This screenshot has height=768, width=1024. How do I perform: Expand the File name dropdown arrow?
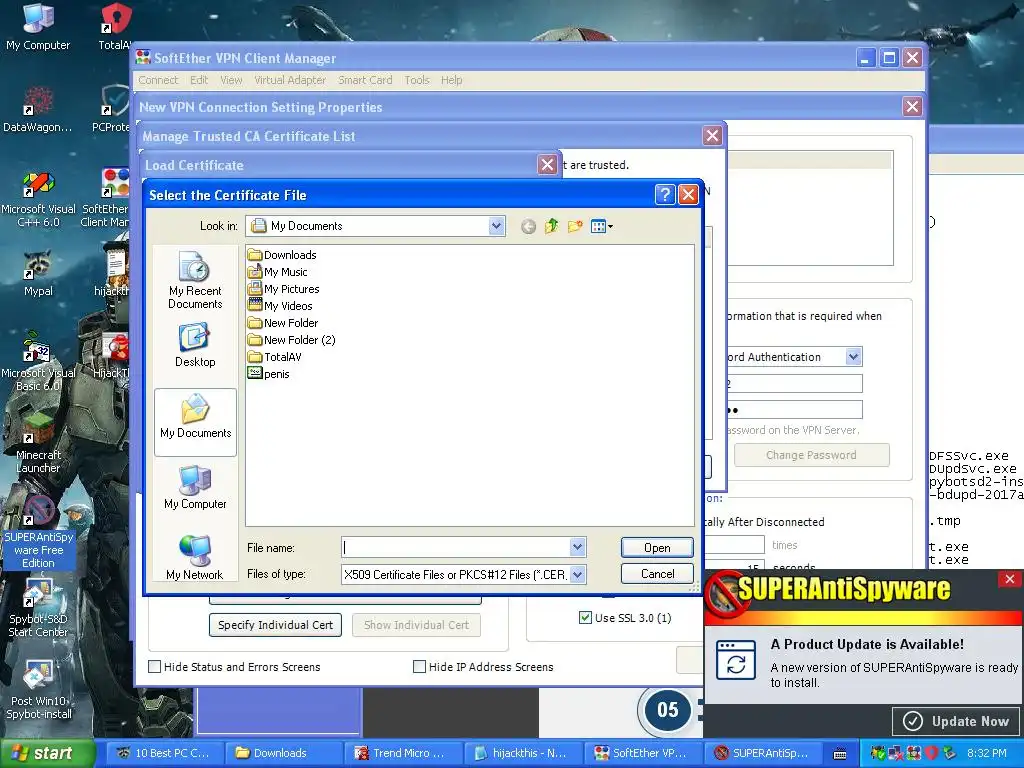[577, 547]
